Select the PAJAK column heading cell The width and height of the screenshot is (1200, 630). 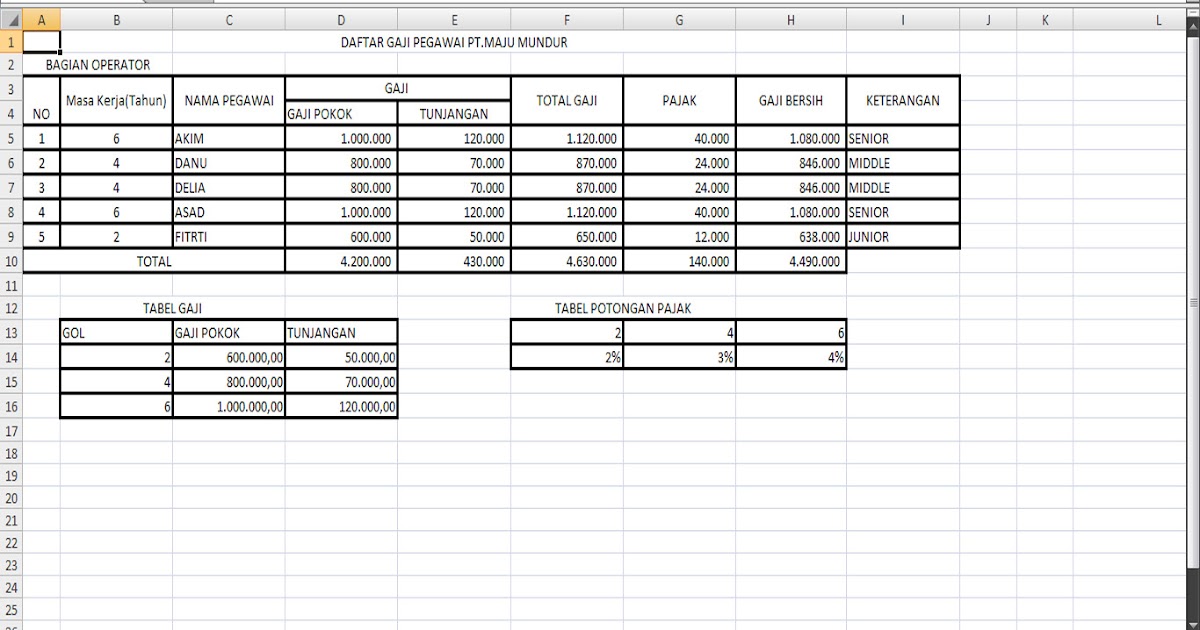tap(678, 100)
